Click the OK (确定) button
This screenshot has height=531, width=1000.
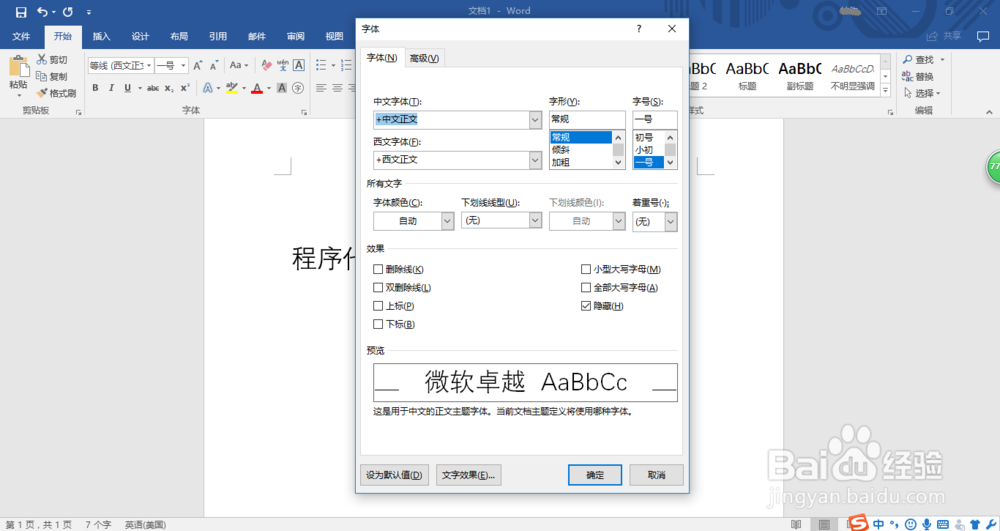[595, 475]
